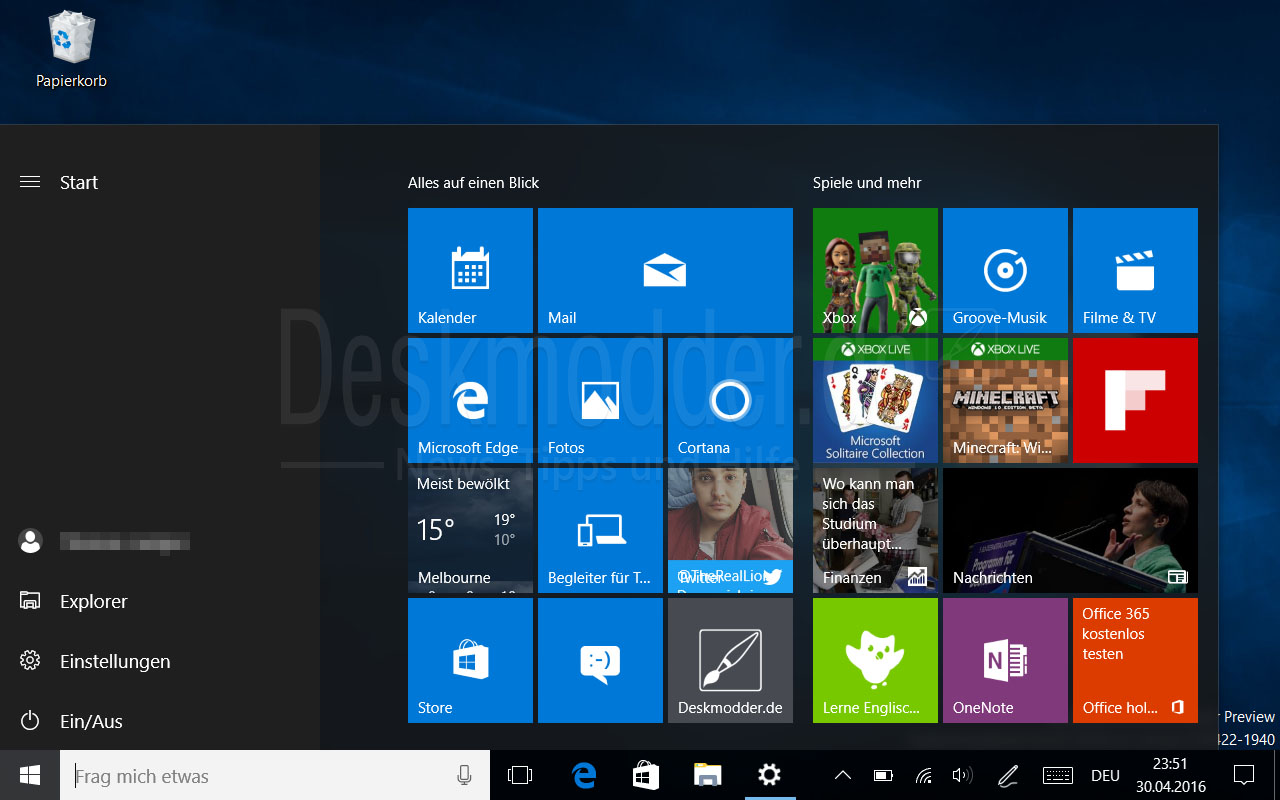Open the red Flipboard tile
The height and width of the screenshot is (800, 1280).
click(1135, 400)
